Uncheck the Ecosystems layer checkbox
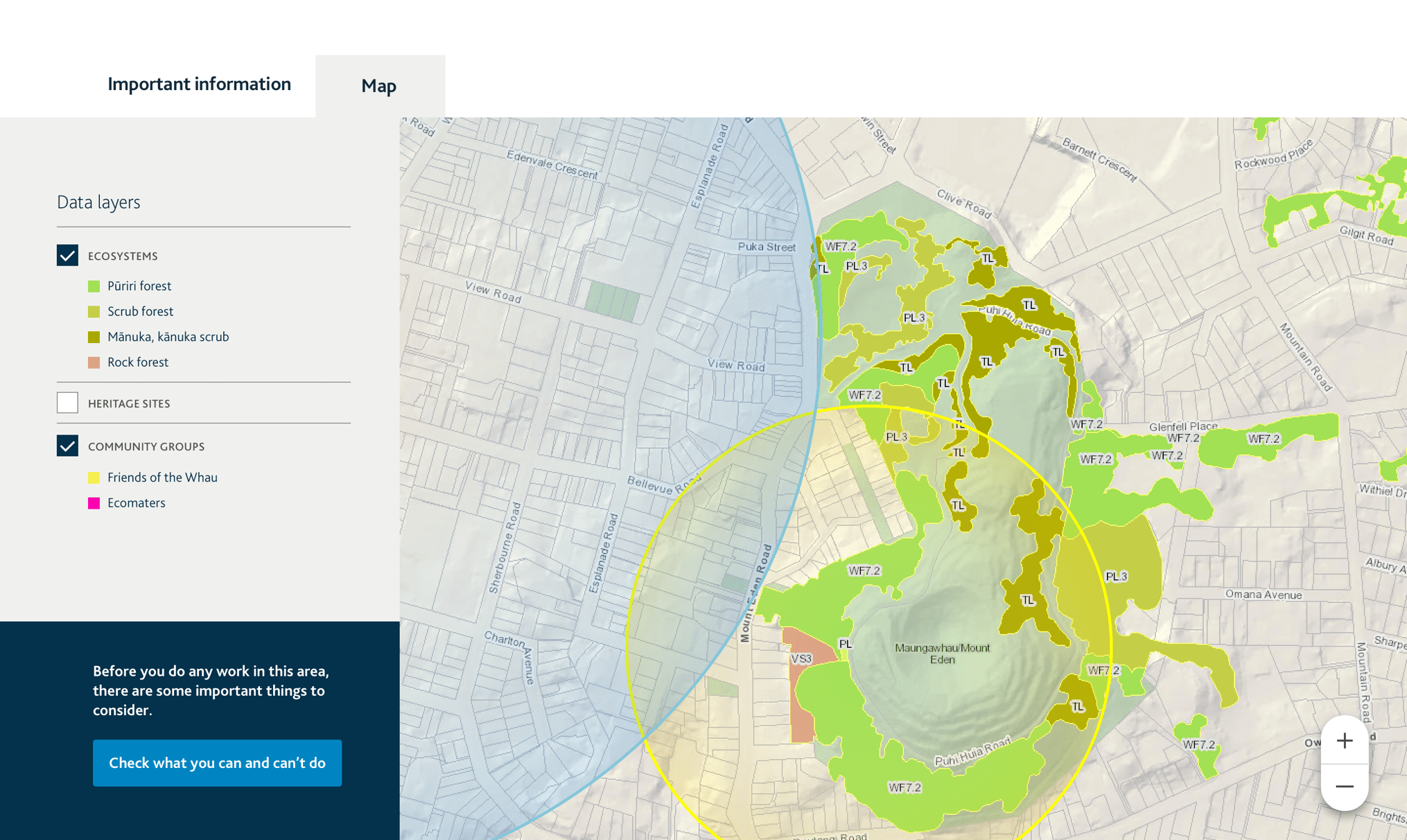Screen dimensions: 1407x840 67,255
